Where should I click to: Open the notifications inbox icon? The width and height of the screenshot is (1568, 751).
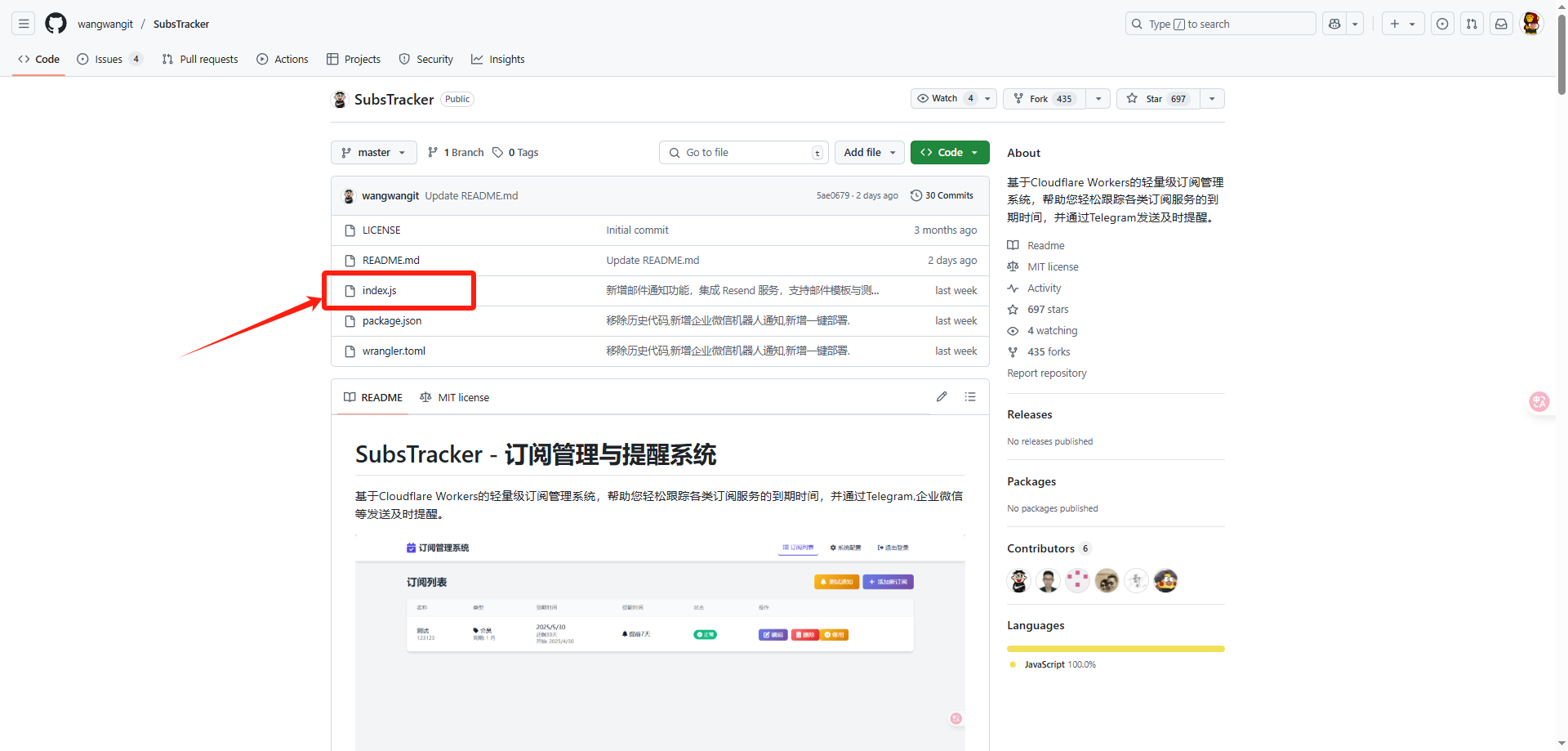pos(1501,24)
